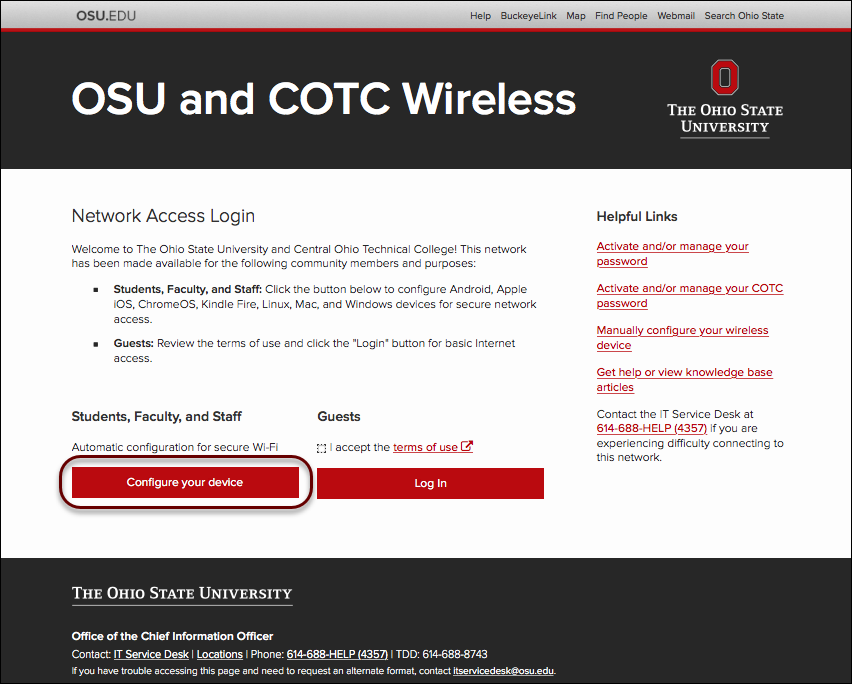Select Search Ohio State in the top bar

pyautogui.click(x=743, y=15)
